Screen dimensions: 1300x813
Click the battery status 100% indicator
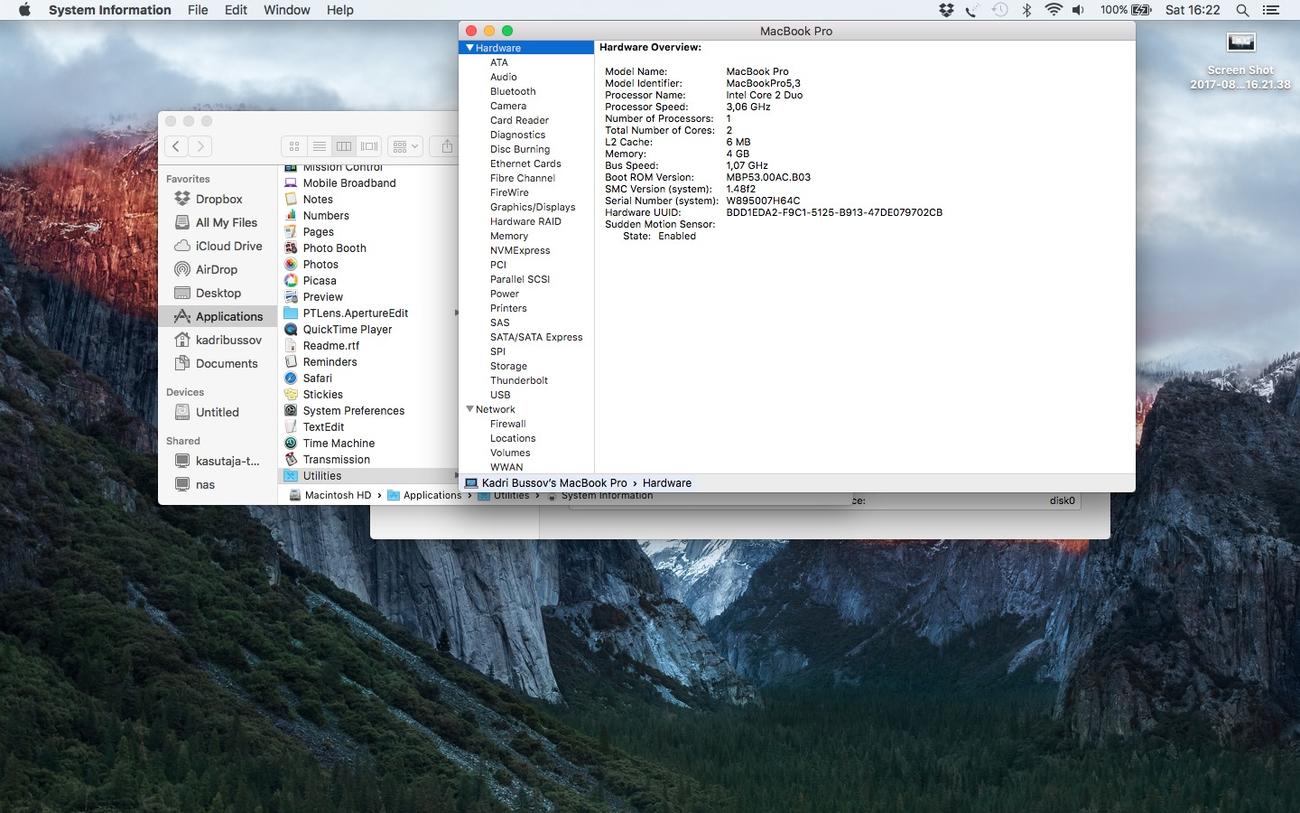tap(1126, 10)
